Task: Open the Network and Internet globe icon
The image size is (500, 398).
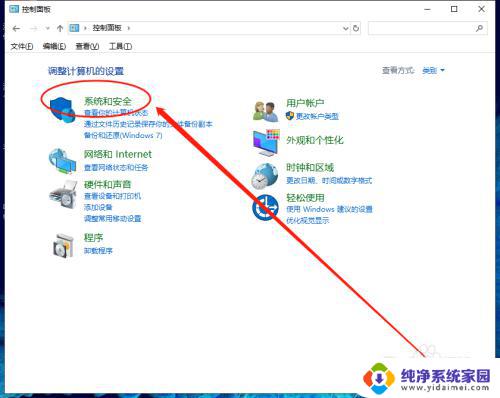Action: [x=62, y=161]
